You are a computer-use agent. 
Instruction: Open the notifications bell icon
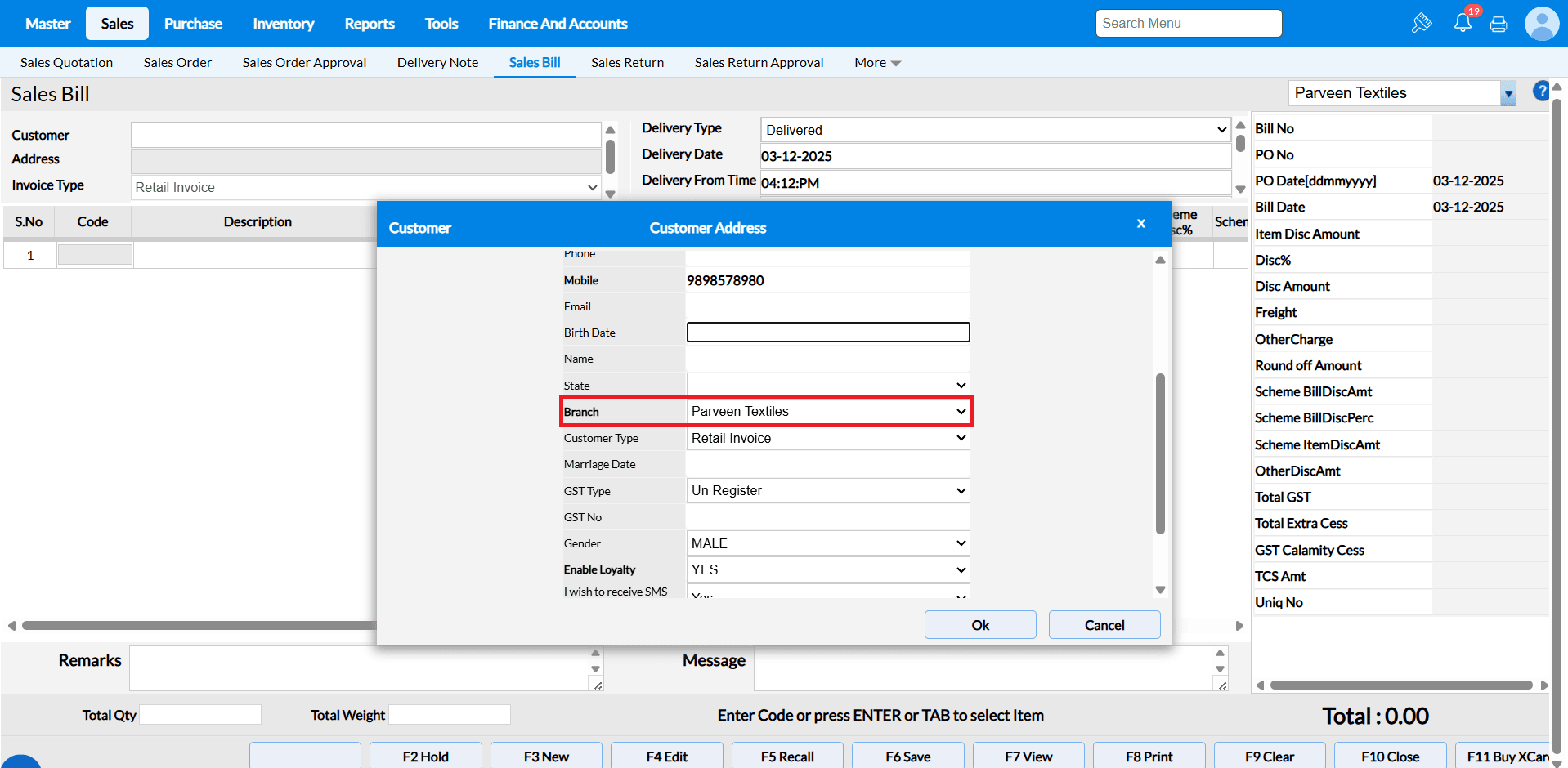(1463, 23)
